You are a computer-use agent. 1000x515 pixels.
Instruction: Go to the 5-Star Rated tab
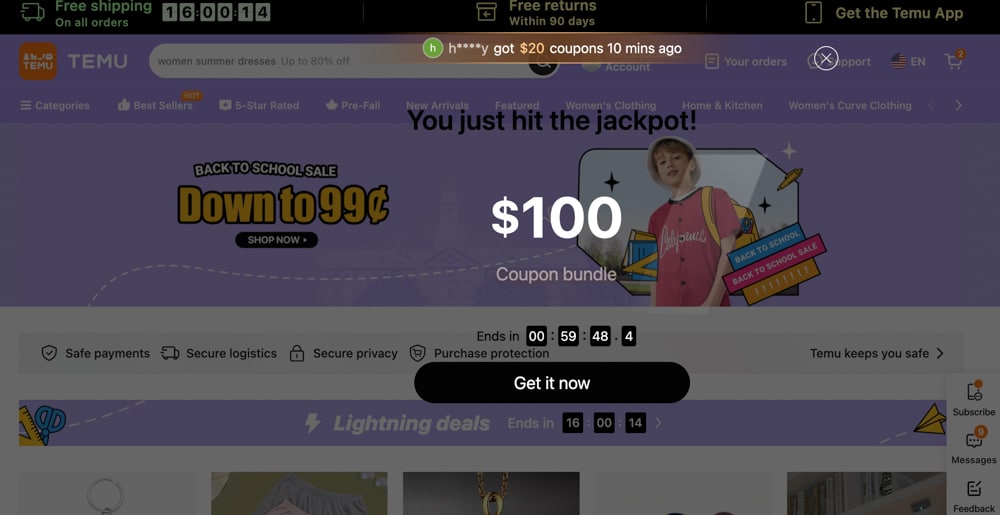pos(259,105)
